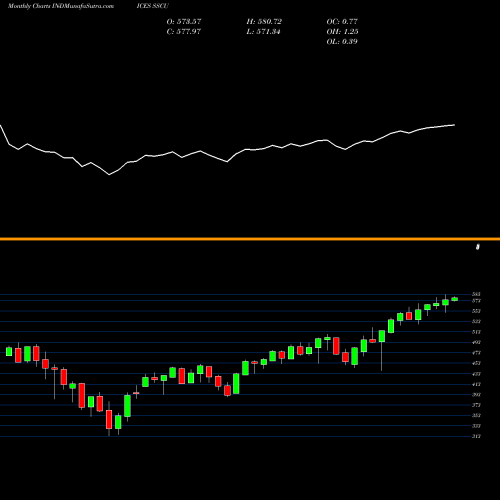Viewport: 500px width, 500px height.
Task: Click the 'Monthly Charts INDMunafaSutra.com' title text
Action: 61,6
